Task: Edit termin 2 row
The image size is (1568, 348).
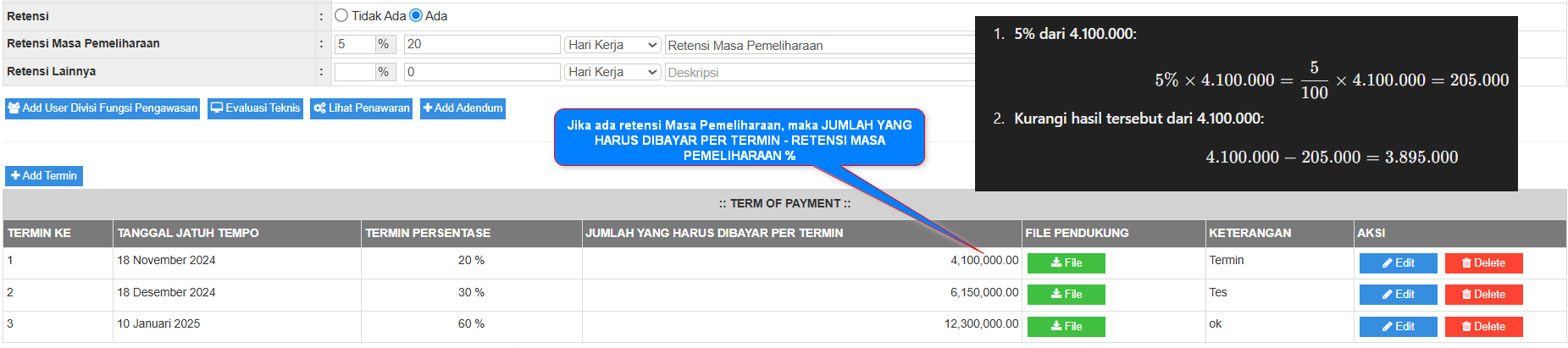Action: click(1398, 295)
